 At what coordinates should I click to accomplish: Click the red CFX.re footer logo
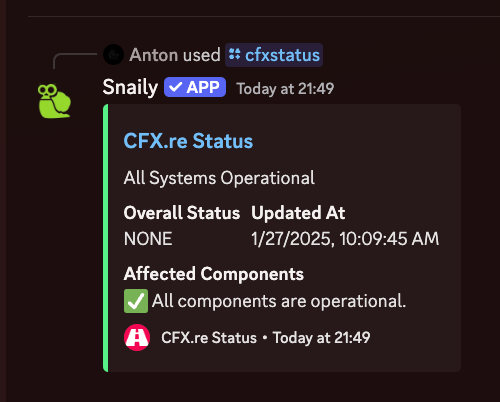pos(137,337)
